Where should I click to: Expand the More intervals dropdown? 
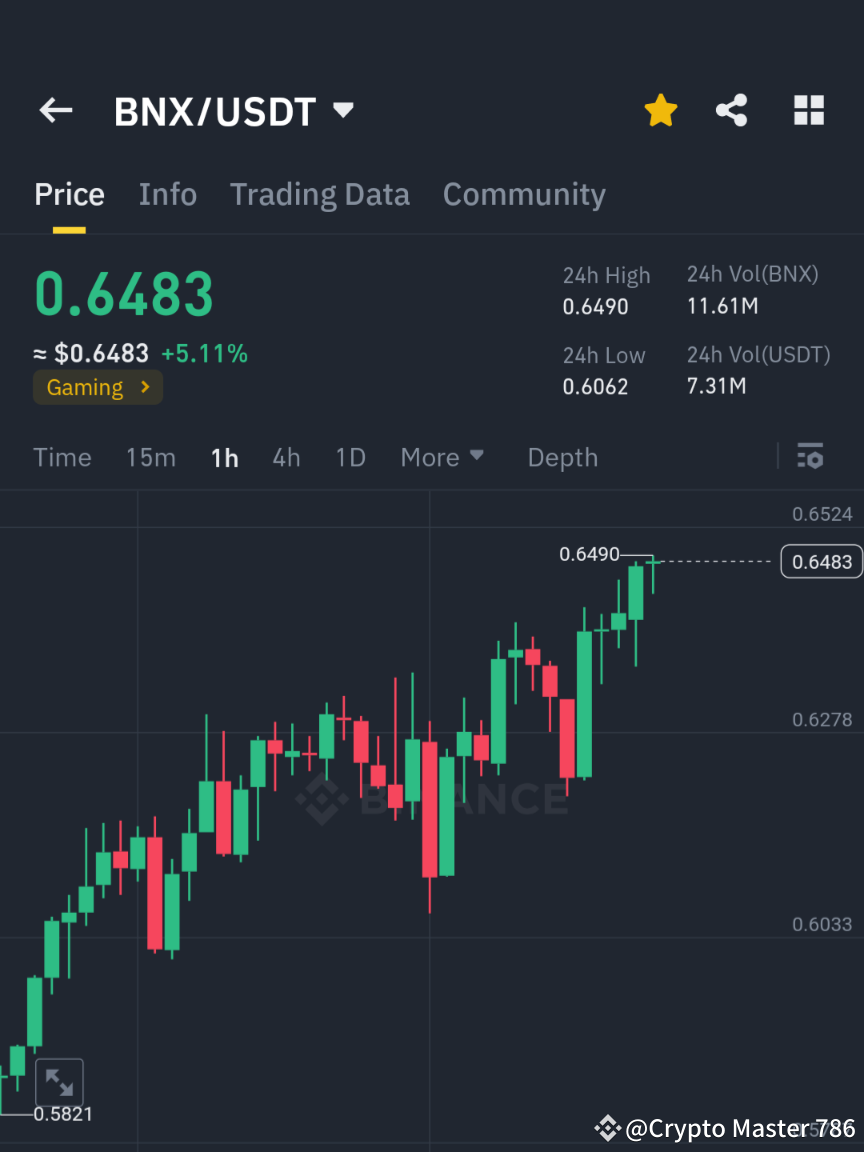tap(442, 457)
